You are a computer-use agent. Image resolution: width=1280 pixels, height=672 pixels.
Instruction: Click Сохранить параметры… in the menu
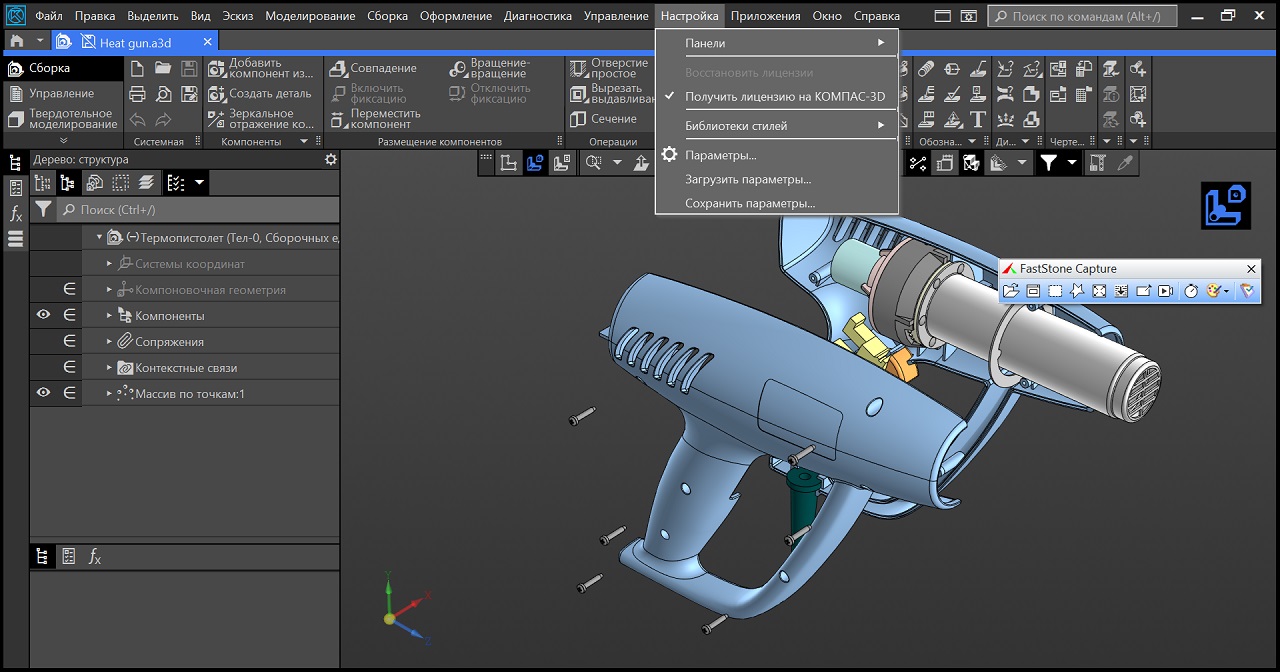click(x=750, y=203)
